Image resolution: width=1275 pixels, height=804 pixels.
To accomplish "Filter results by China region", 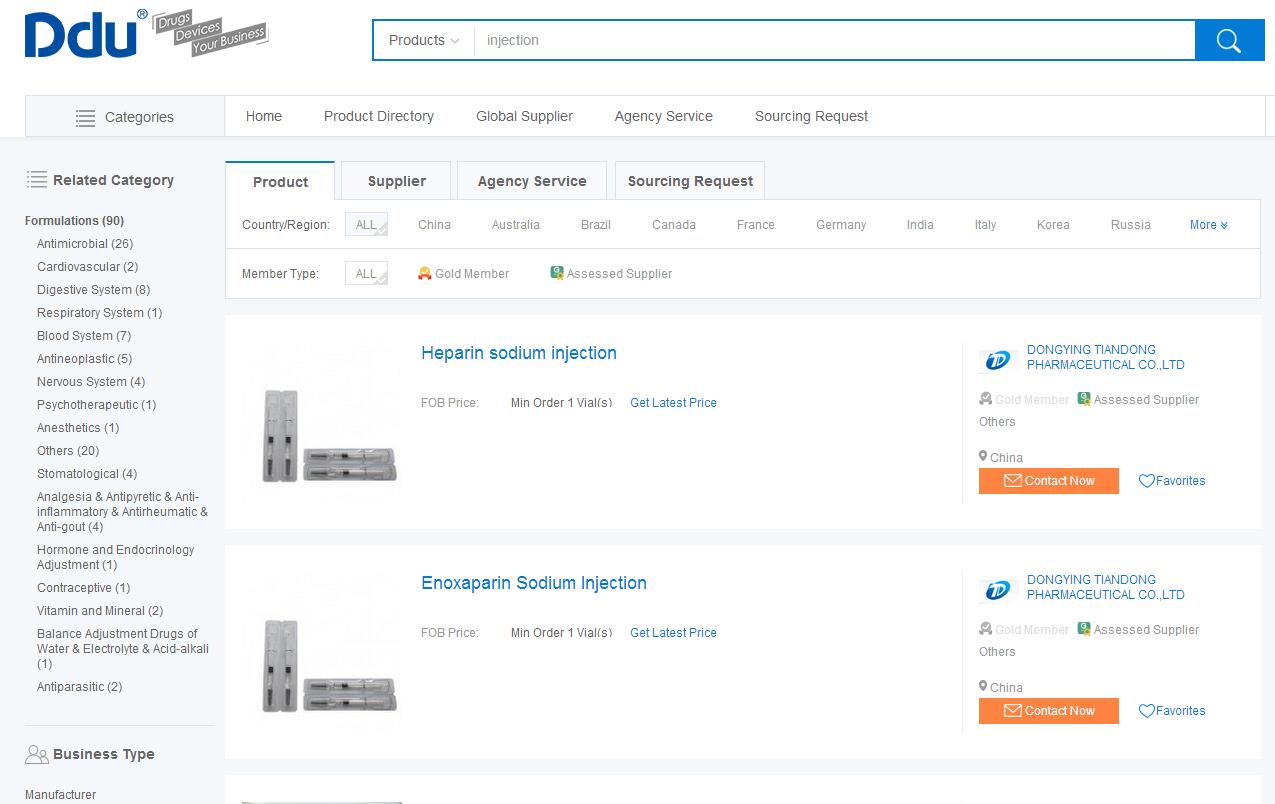I will click(x=434, y=225).
